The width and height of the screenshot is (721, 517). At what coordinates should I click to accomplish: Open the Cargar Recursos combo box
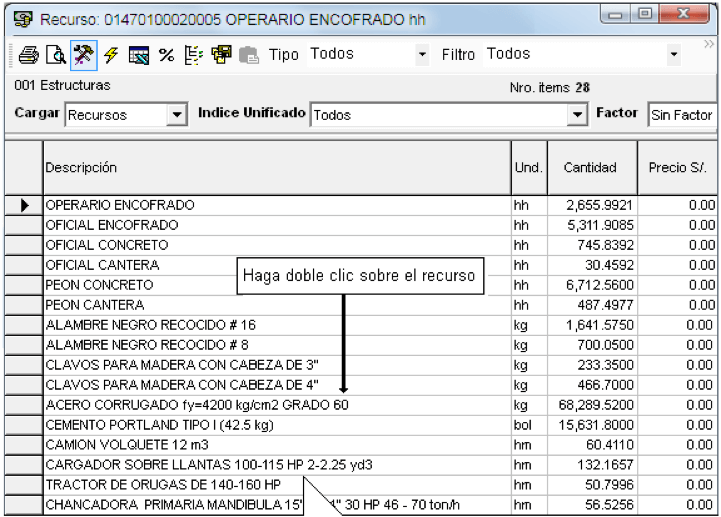pyautogui.click(x=177, y=115)
